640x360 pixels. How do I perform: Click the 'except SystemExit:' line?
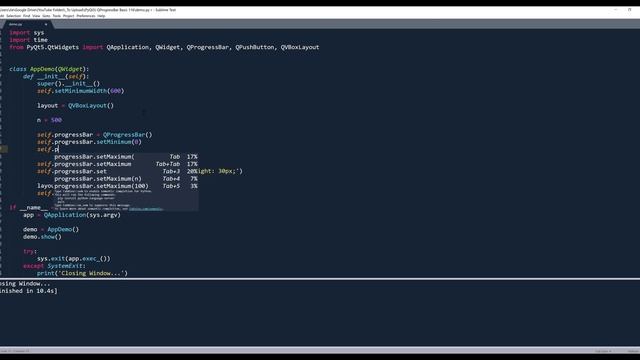pos(55,267)
